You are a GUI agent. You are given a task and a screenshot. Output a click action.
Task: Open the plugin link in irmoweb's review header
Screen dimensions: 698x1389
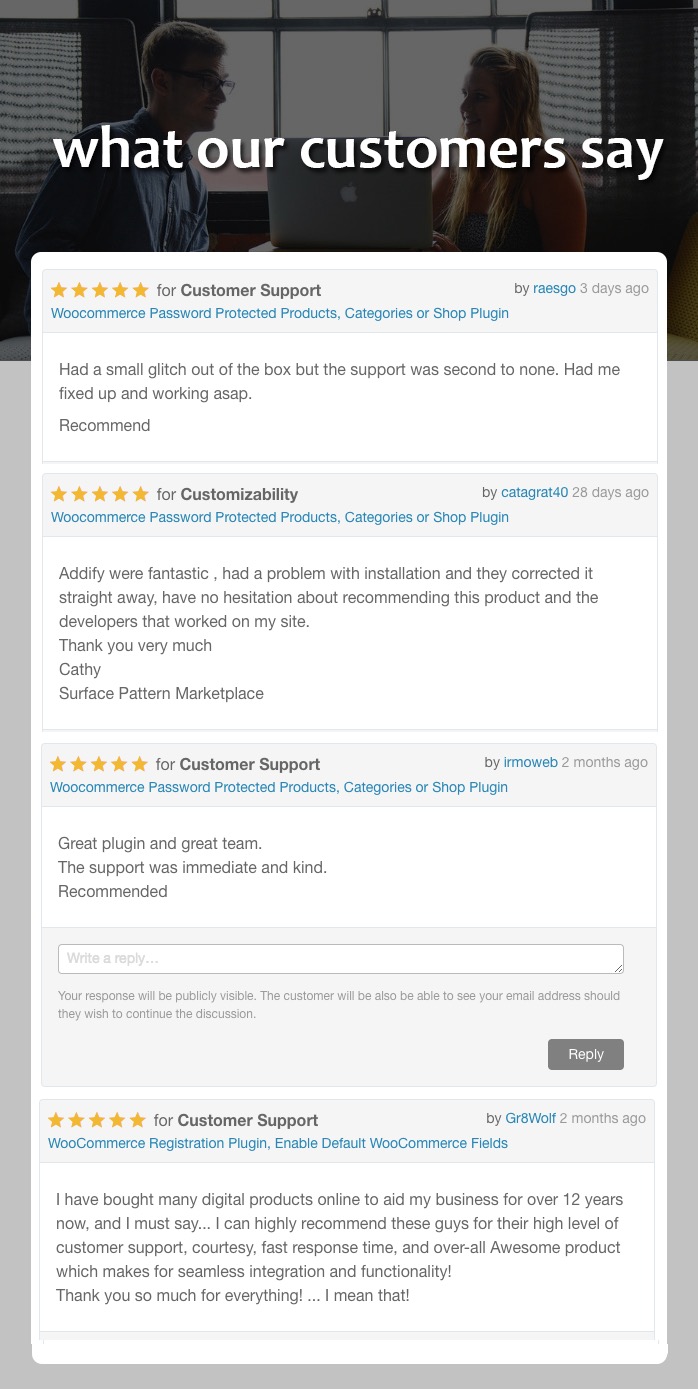point(279,787)
